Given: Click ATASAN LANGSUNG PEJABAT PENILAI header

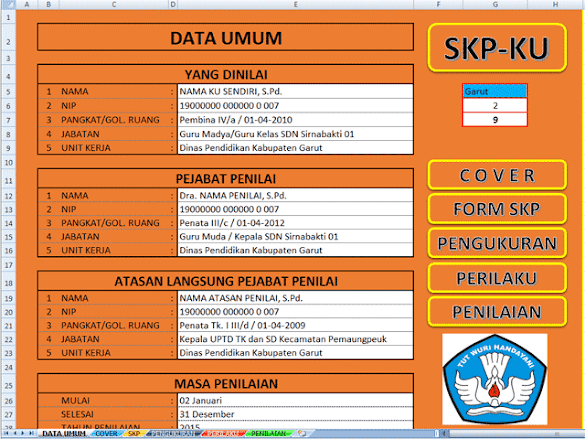Looking at the screenshot, I should click(225, 281).
